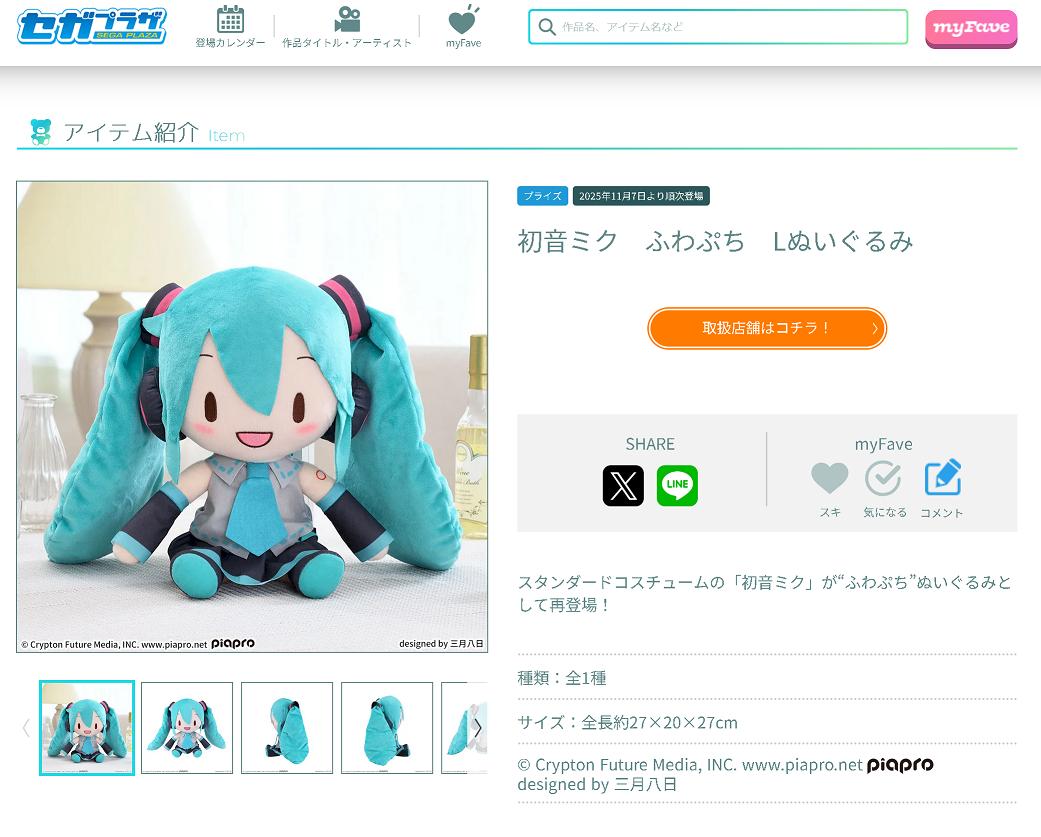Select the 2025年11月7日より順次登場 date tag
1041x837 pixels.
click(641, 196)
